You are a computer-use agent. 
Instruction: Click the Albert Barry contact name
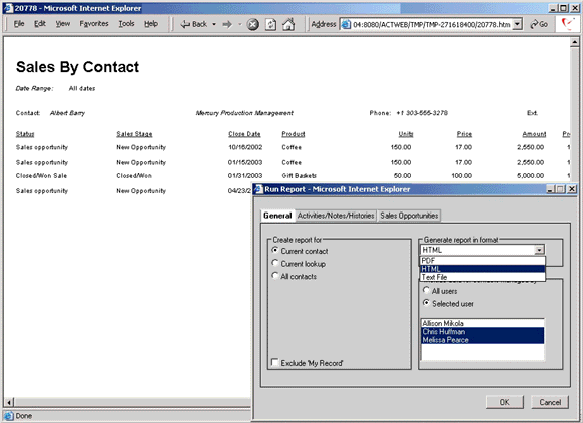tap(67, 113)
